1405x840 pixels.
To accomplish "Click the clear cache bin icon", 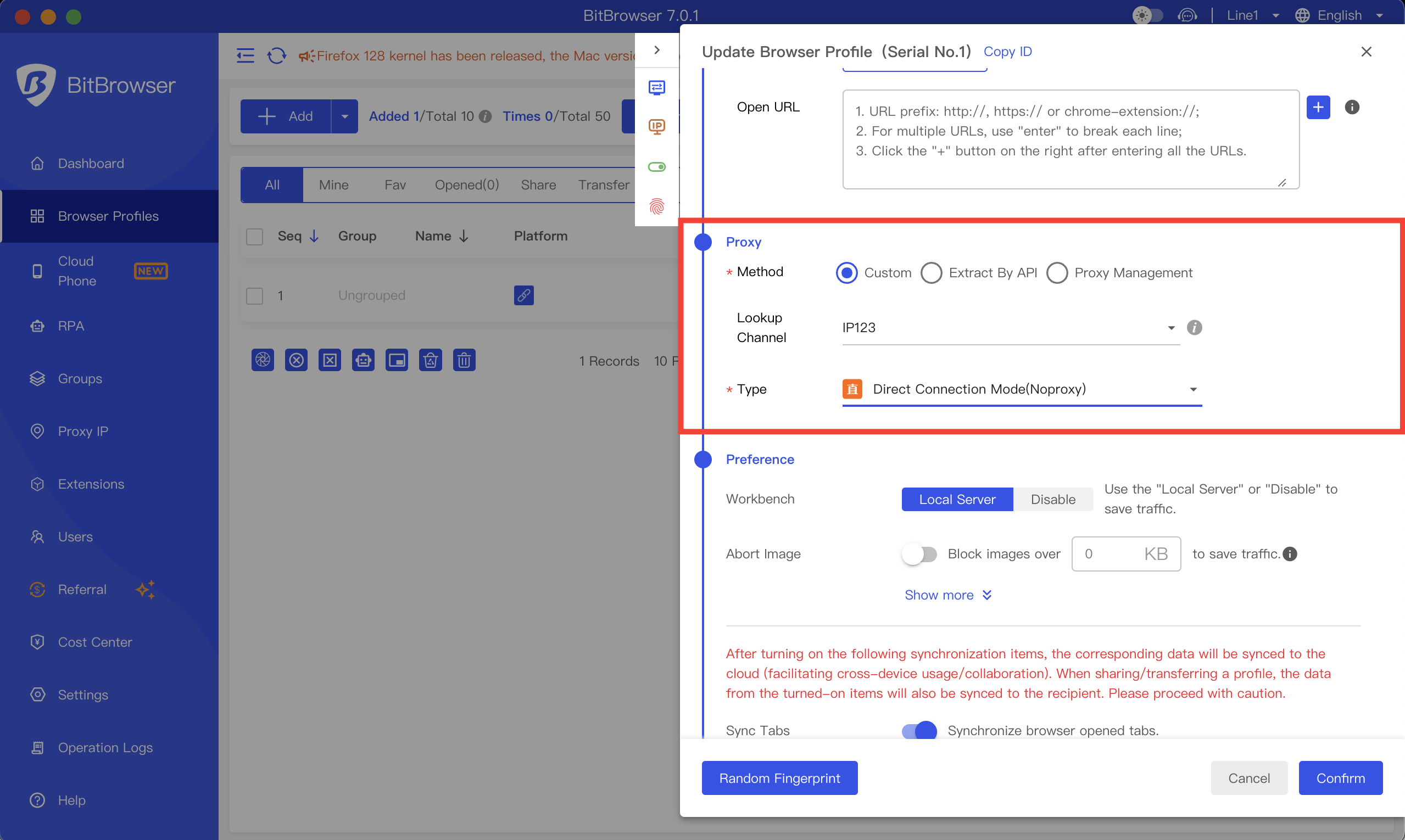I will coord(431,360).
